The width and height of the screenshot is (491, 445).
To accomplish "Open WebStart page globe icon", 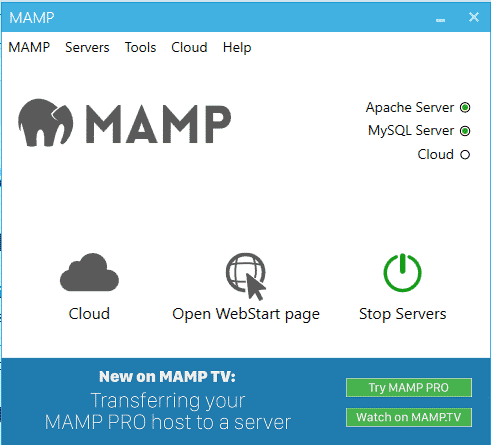I will pyautogui.click(x=246, y=276).
